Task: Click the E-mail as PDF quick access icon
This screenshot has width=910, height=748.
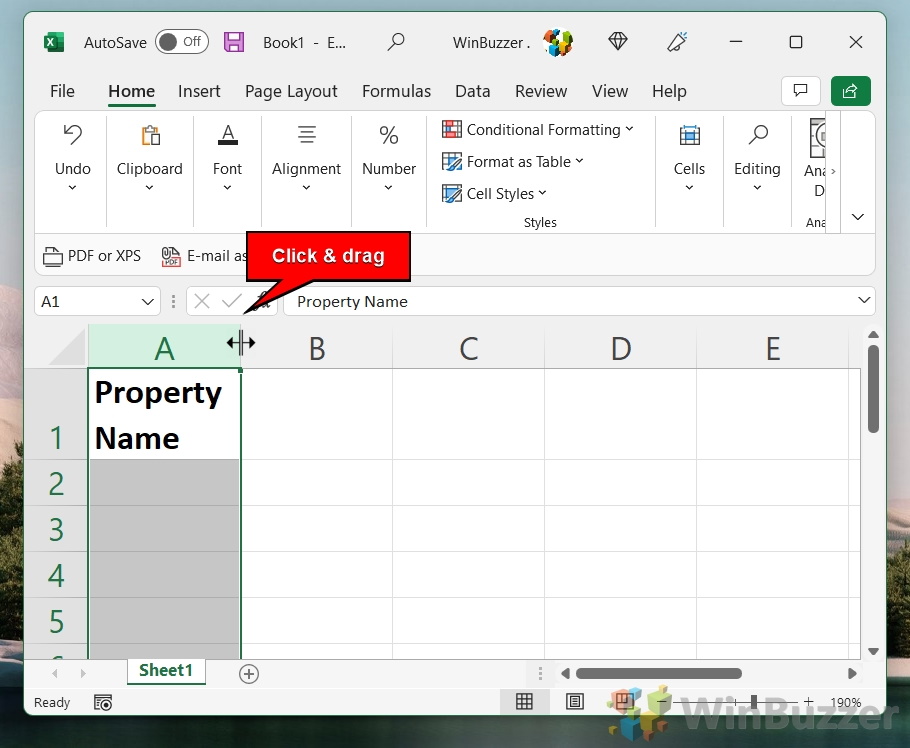Action: pos(170,256)
